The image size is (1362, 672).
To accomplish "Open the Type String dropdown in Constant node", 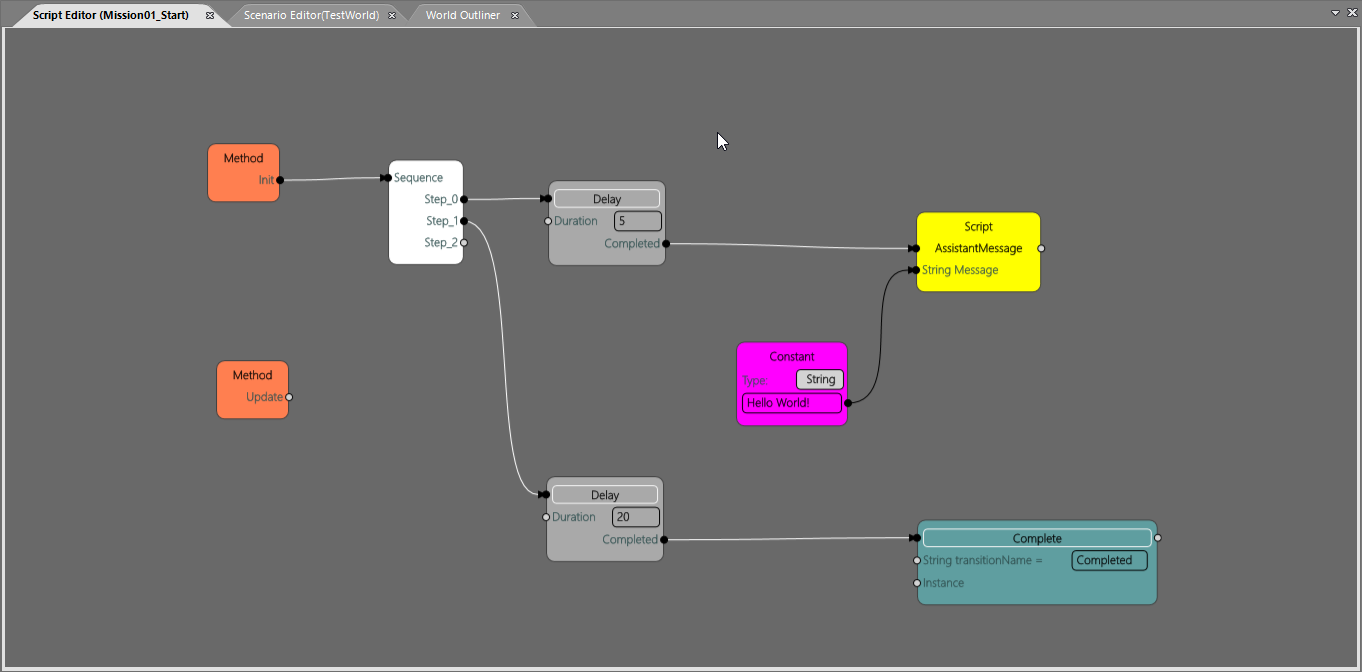I will [820, 380].
